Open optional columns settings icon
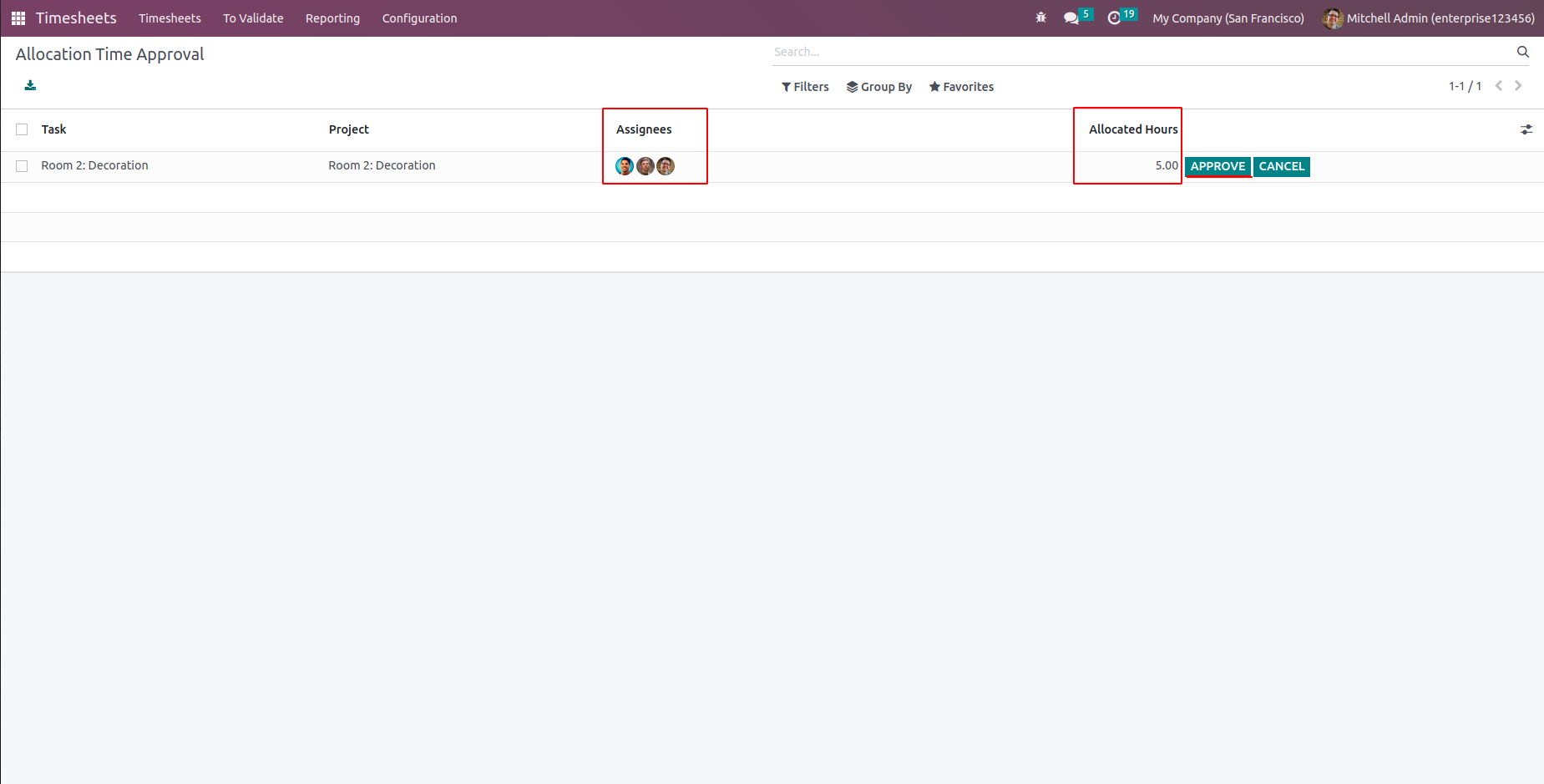The image size is (1544, 784). click(x=1526, y=129)
